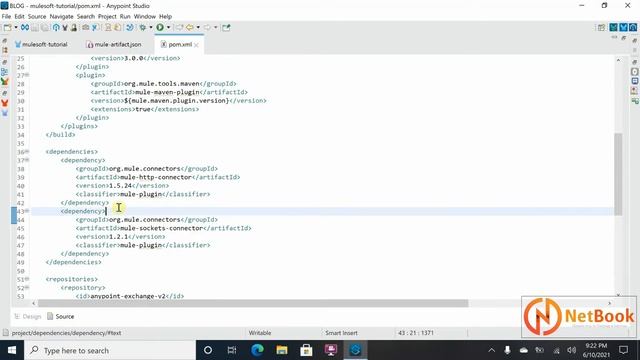640x360 pixels.
Task: Click the Save All icon in the toolbar
Action: (44, 27)
